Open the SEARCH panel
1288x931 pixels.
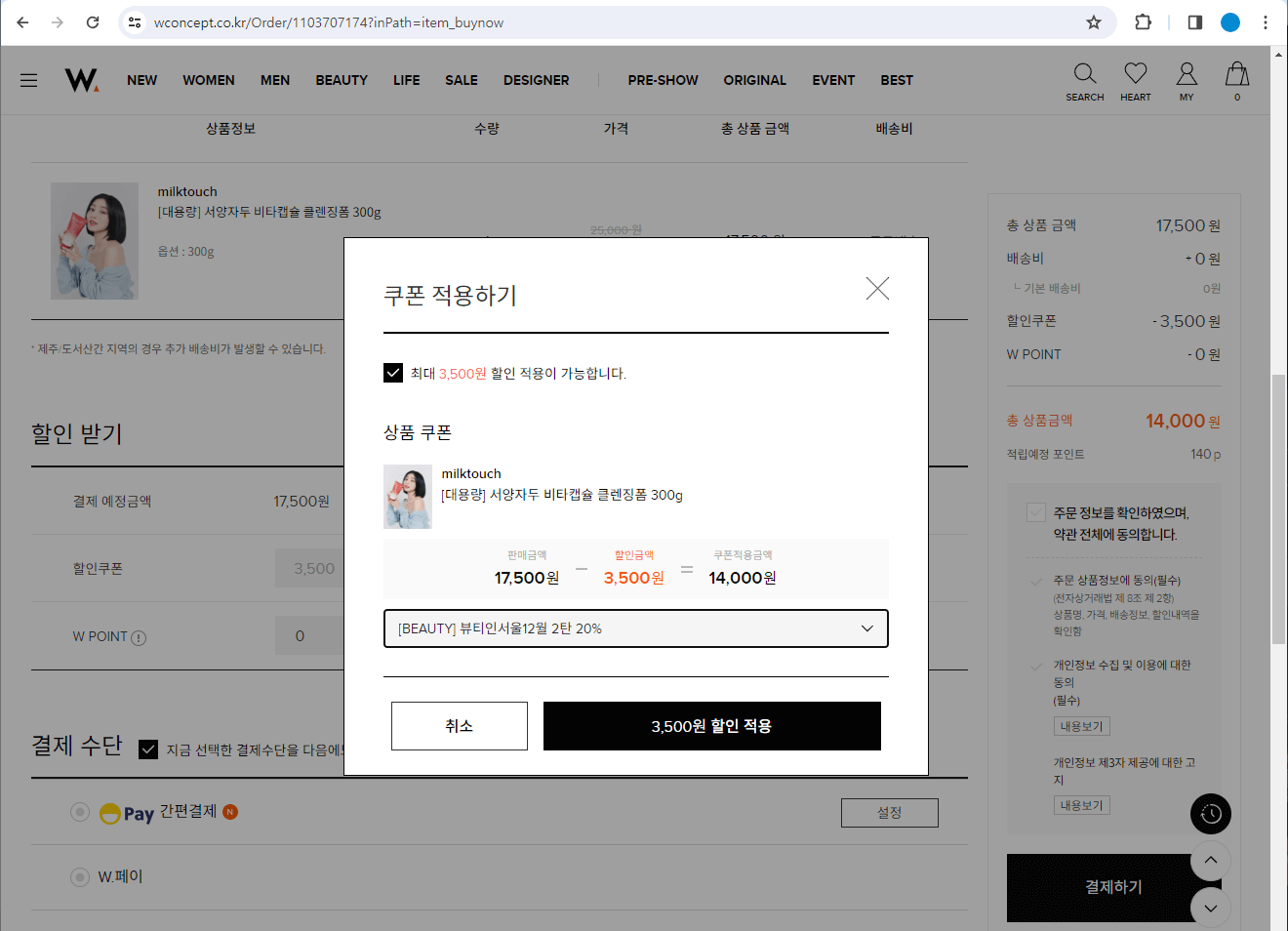click(1085, 81)
